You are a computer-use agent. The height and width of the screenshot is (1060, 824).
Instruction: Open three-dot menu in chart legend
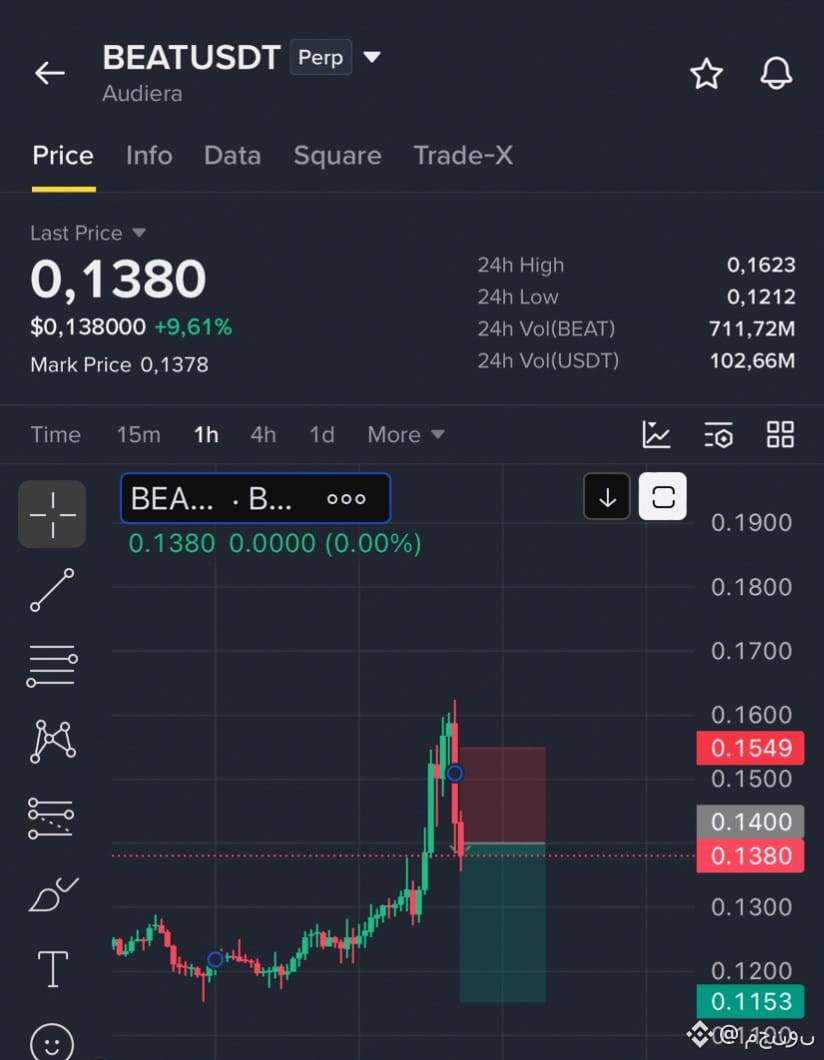click(x=346, y=499)
